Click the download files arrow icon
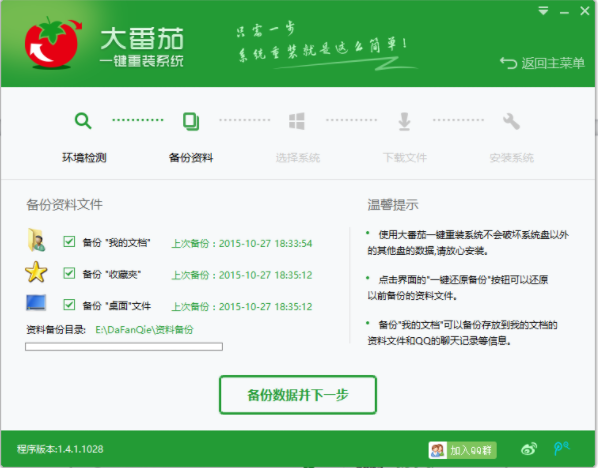 (x=404, y=122)
